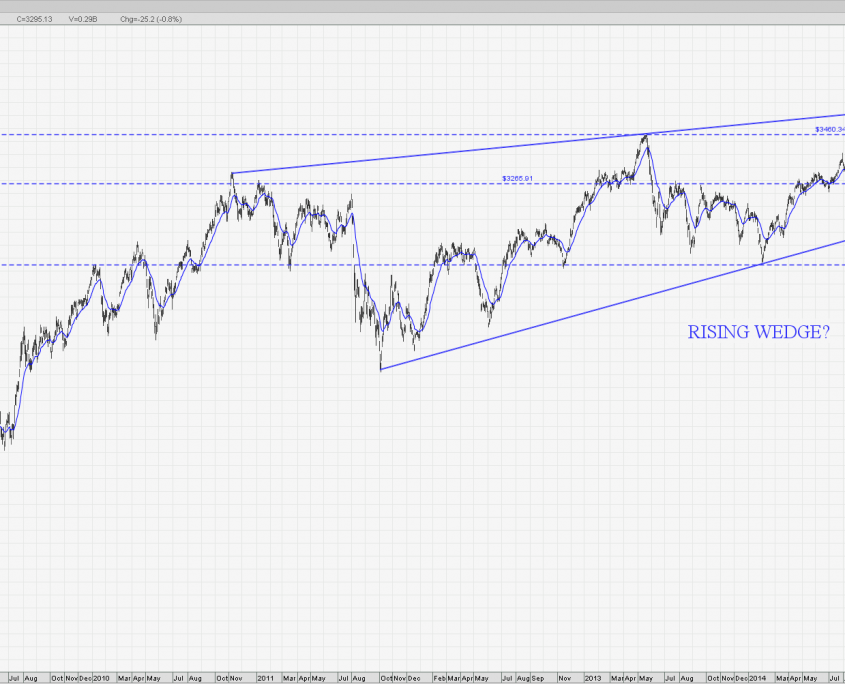This screenshot has height=684, width=845.
Task: Select the $3265.91 price level label
Action: [523, 179]
